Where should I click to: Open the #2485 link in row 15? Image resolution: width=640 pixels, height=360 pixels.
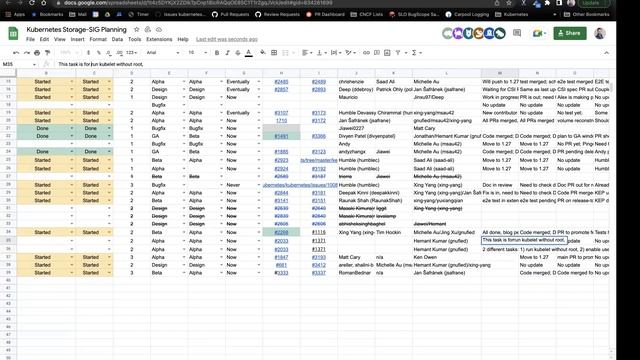(x=281, y=82)
